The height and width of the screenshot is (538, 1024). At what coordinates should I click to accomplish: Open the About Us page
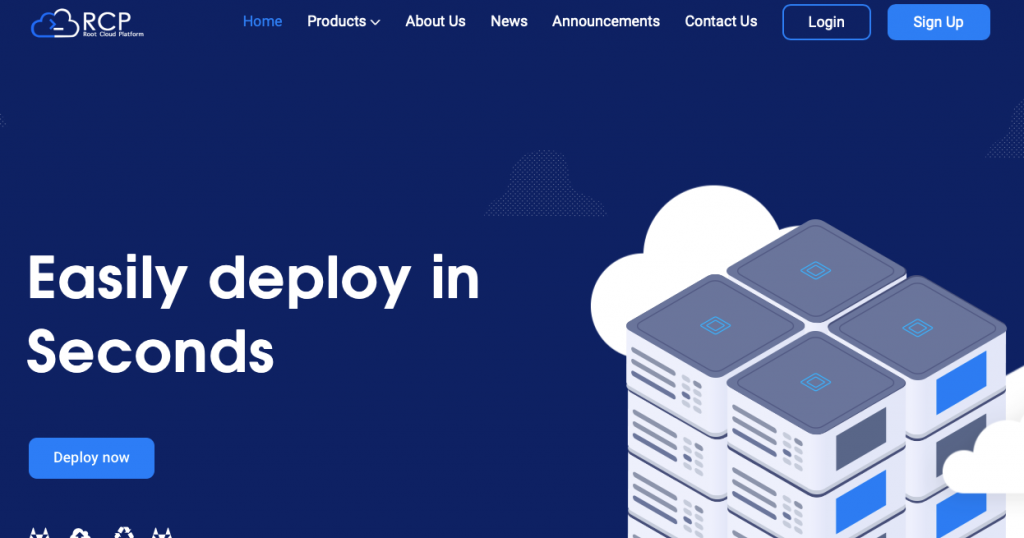(435, 22)
